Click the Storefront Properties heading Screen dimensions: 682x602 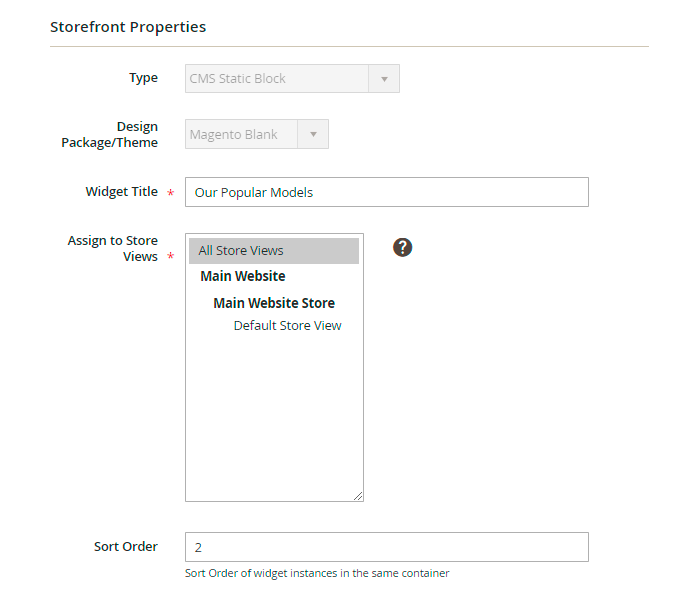[x=128, y=27]
